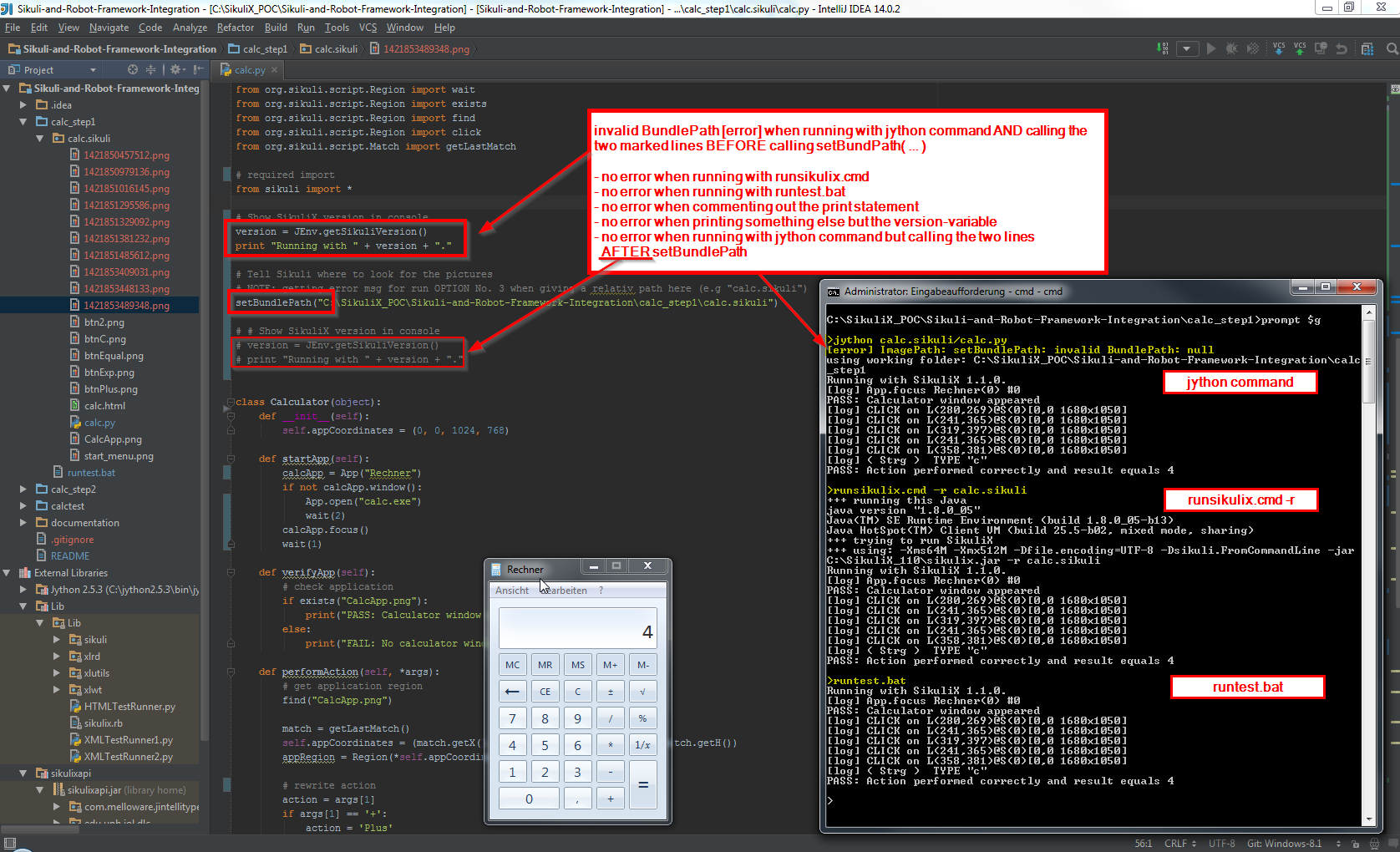
Task: Click Scroll from Source target icon
Action: (133, 69)
